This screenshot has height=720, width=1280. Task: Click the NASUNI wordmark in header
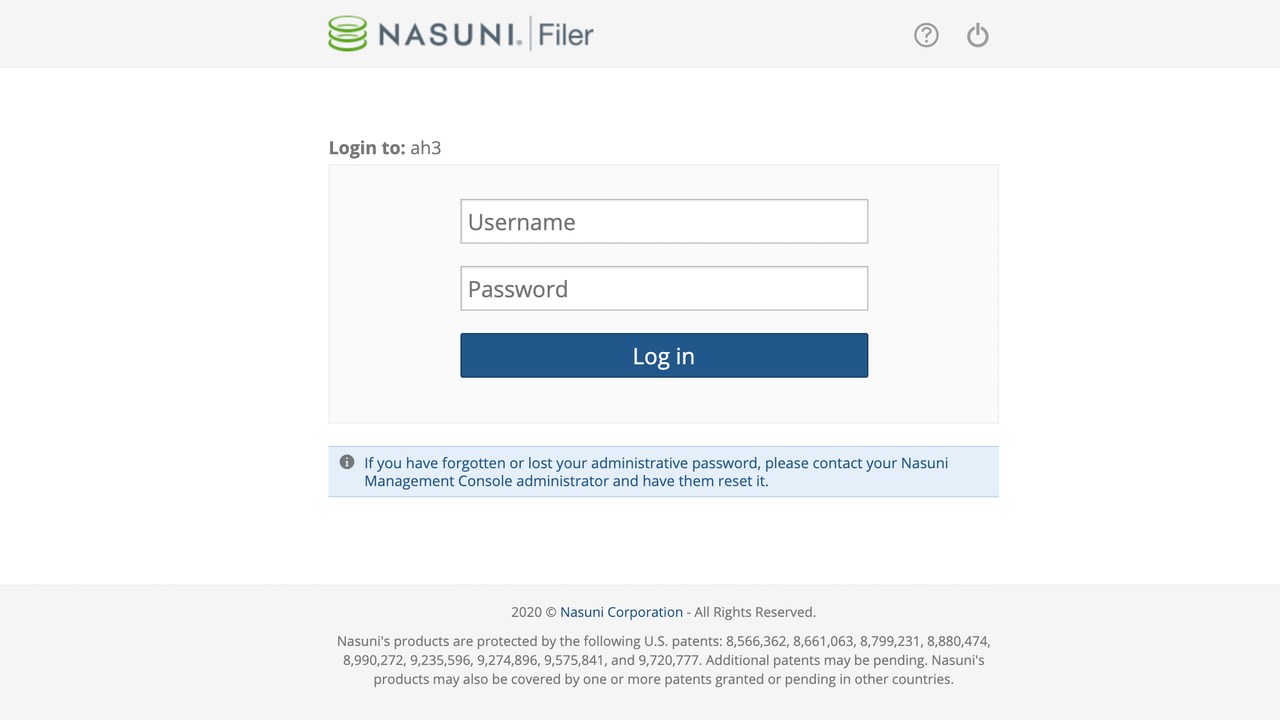[x=449, y=35]
